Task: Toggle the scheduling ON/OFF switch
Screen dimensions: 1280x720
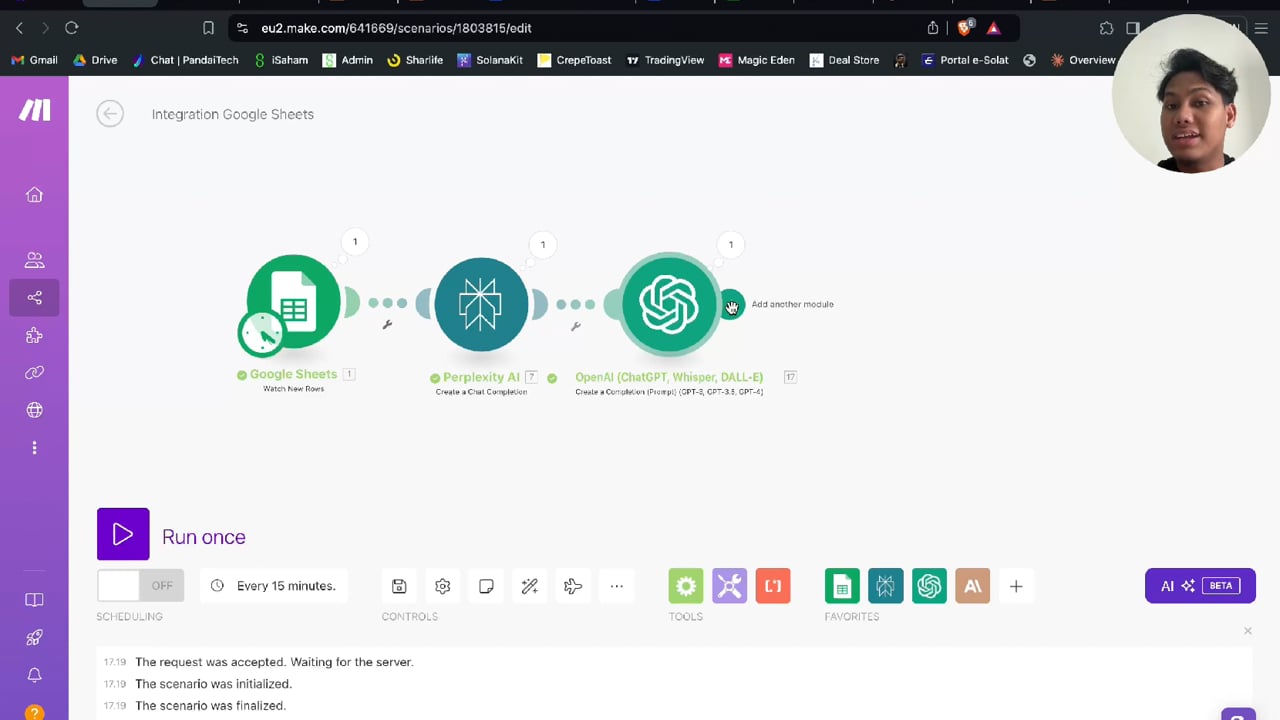Action: click(141, 586)
